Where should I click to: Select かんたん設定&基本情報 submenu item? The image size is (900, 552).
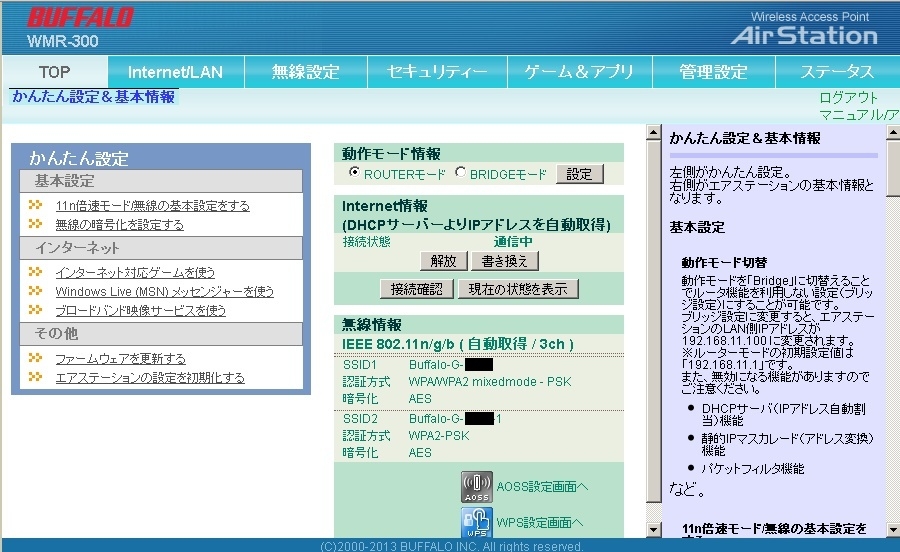click(x=94, y=96)
